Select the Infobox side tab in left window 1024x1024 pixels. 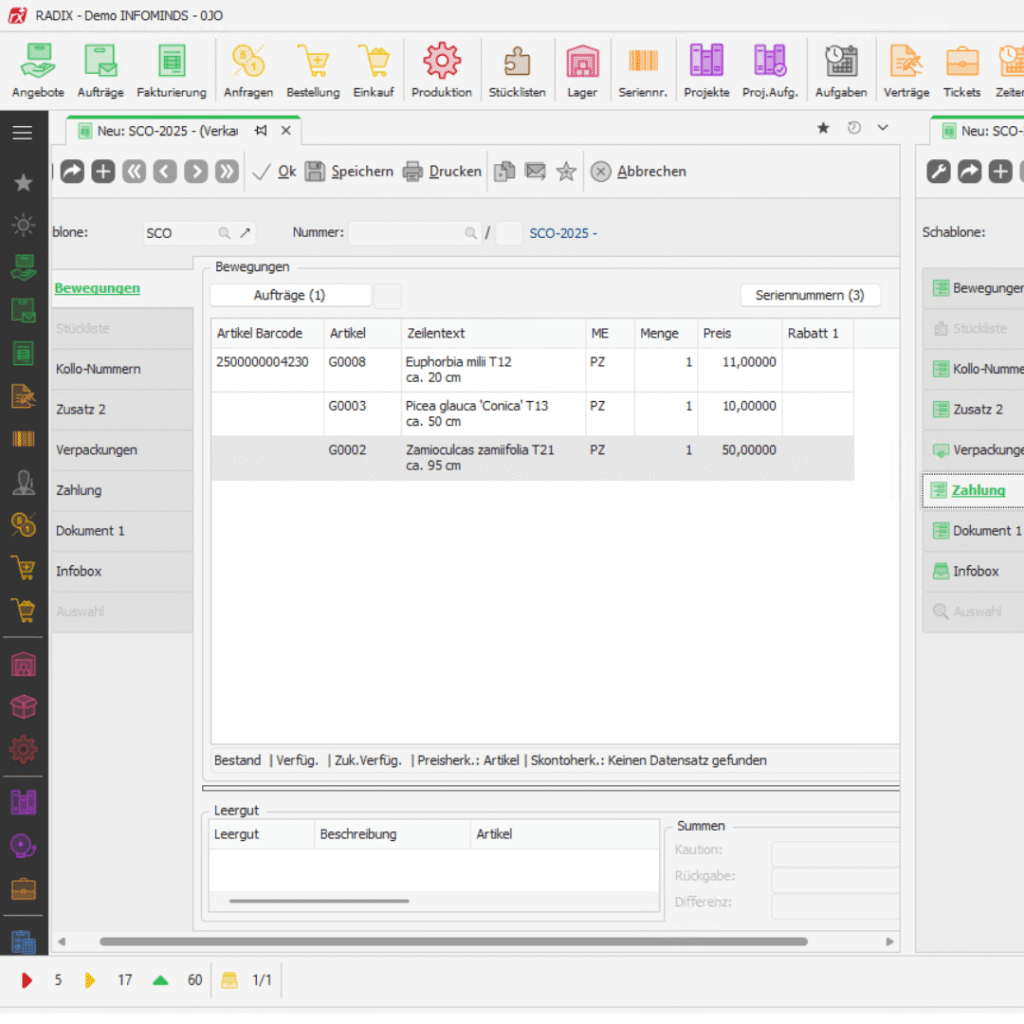(121, 571)
